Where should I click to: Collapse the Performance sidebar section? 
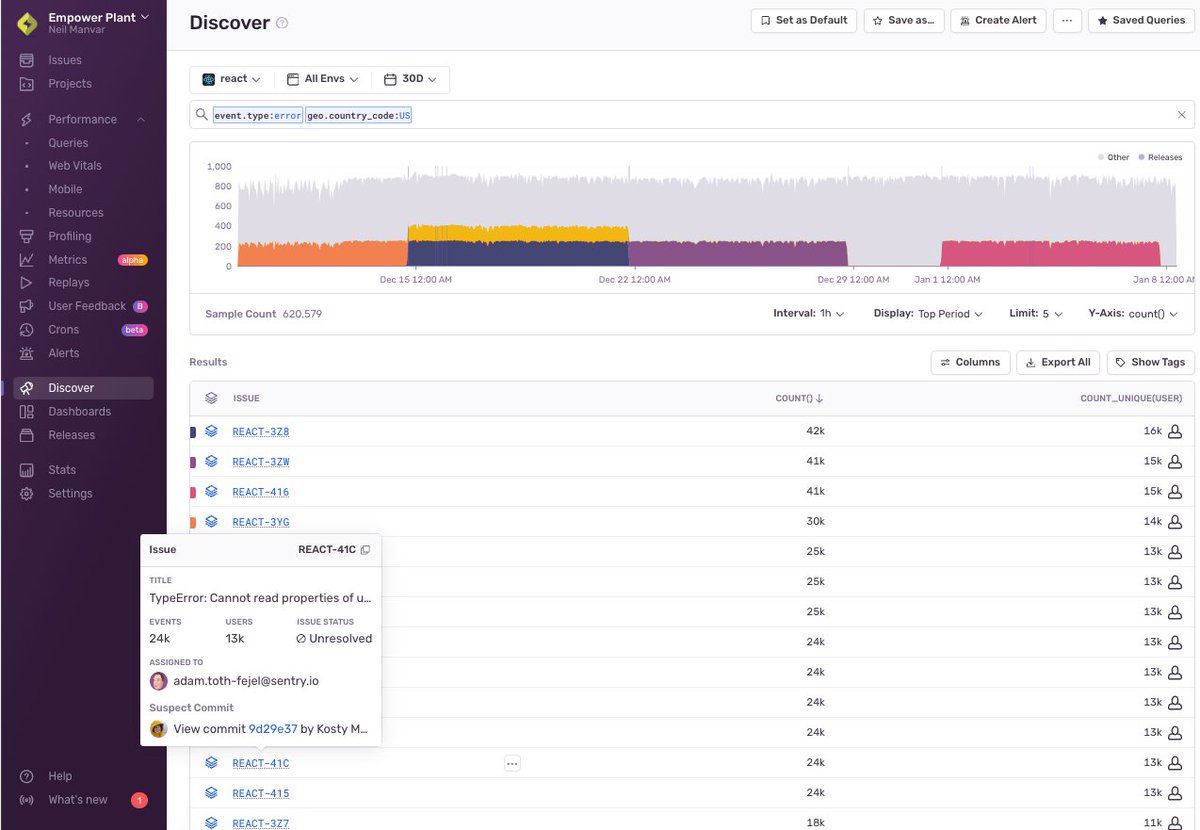tap(141, 120)
